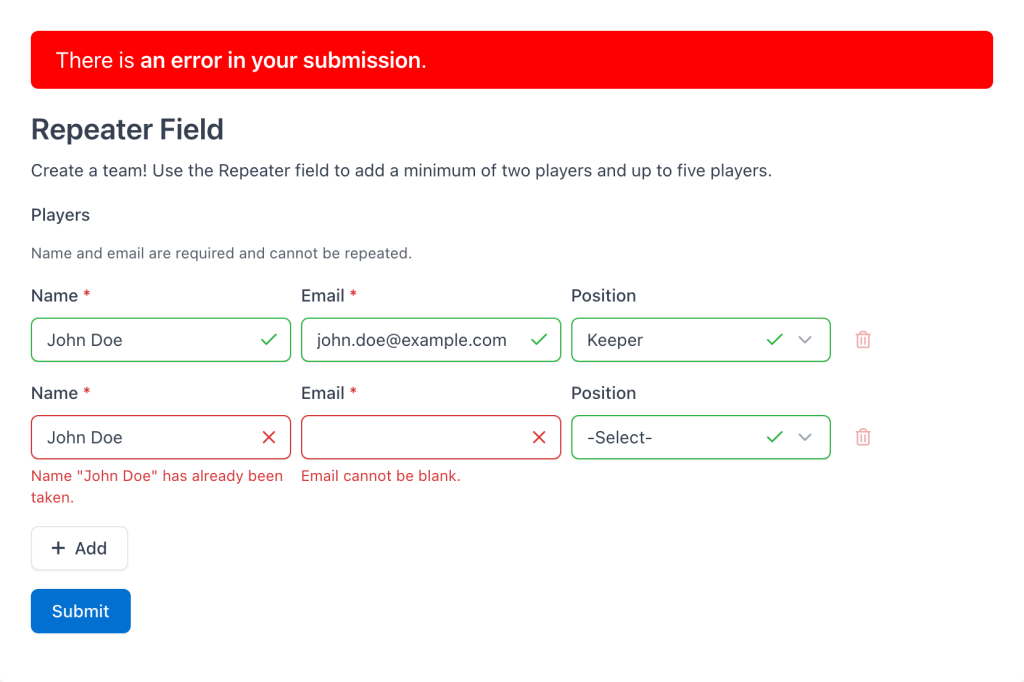The width and height of the screenshot is (1024, 682).
Task: Click the green checkmark in john.doe email field
Action: coord(539,340)
